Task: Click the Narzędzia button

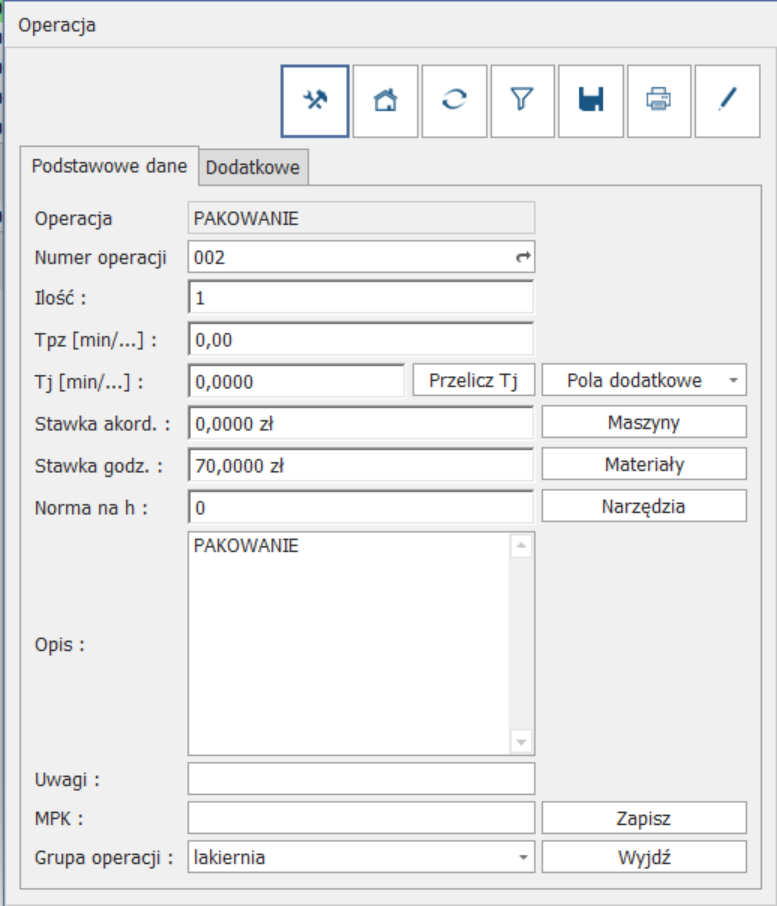Action: (644, 506)
